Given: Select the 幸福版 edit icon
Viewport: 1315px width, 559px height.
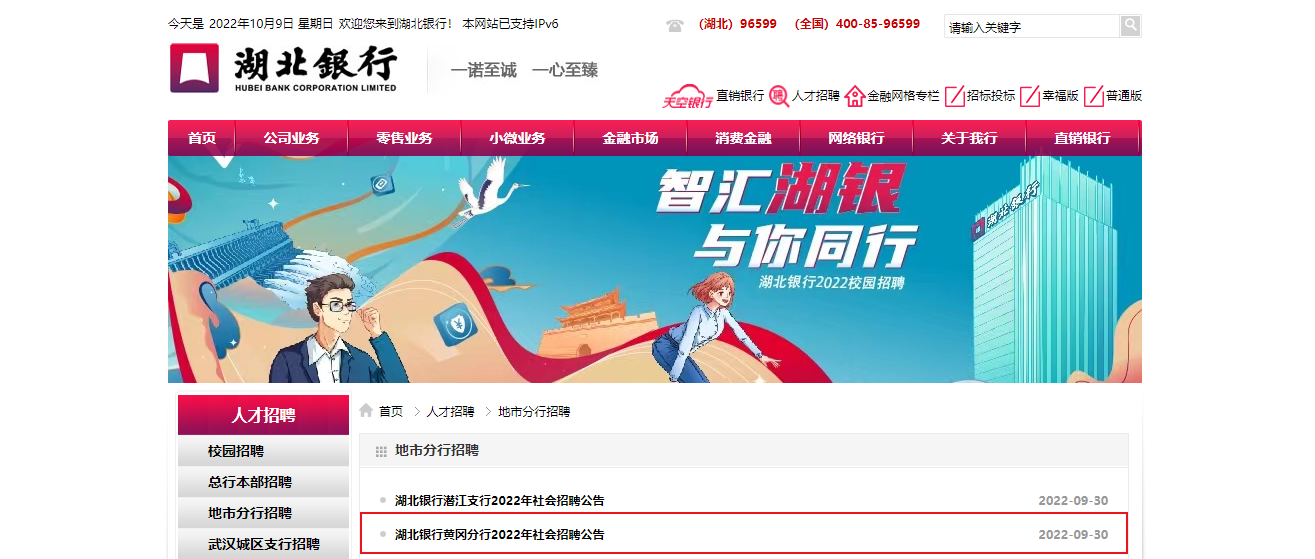Looking at the screenshot, I should tap(1029, 96).
